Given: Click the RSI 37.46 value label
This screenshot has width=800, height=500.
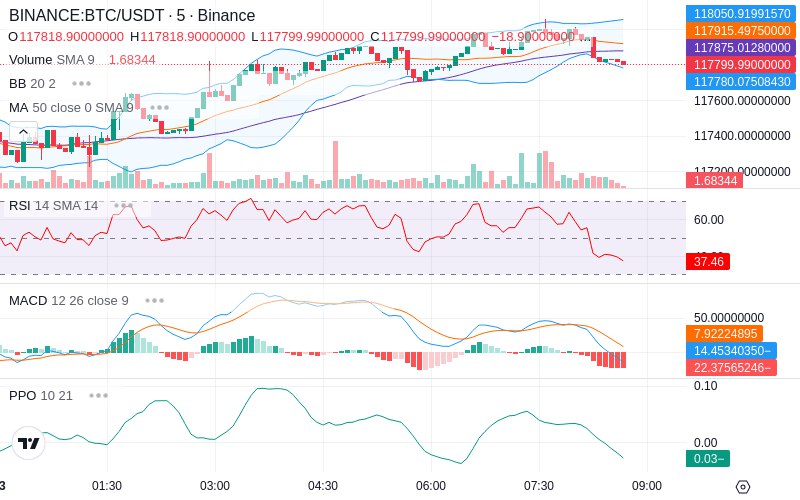Looking at the screenshot, I should tap(708, 262).
